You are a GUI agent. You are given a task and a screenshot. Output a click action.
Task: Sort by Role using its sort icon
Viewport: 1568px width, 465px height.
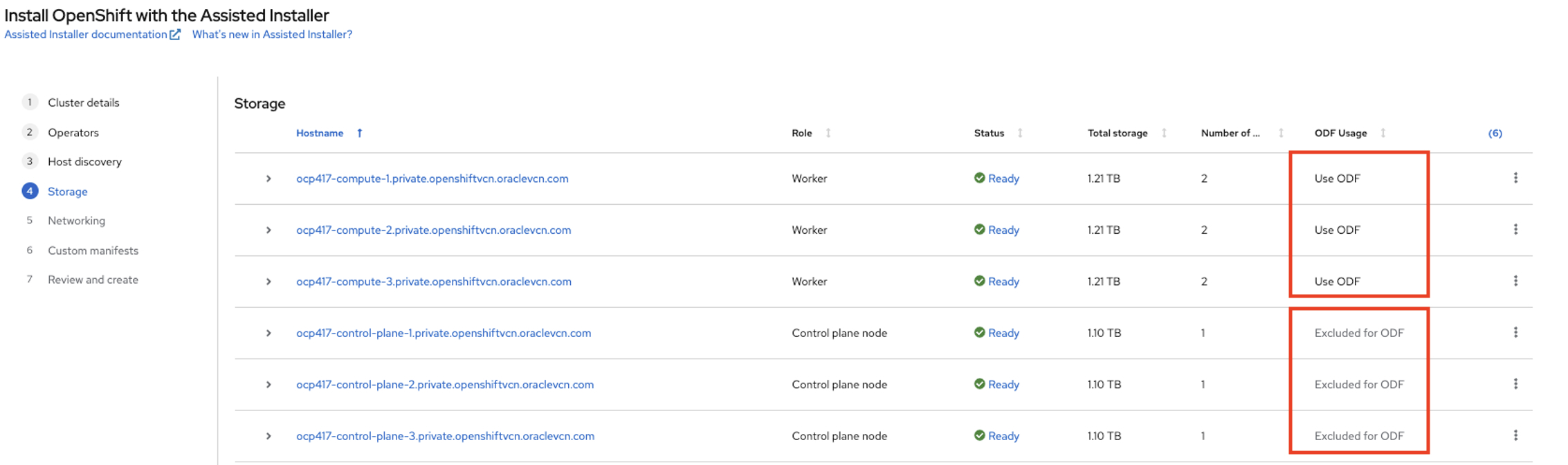tap(828, 133)
